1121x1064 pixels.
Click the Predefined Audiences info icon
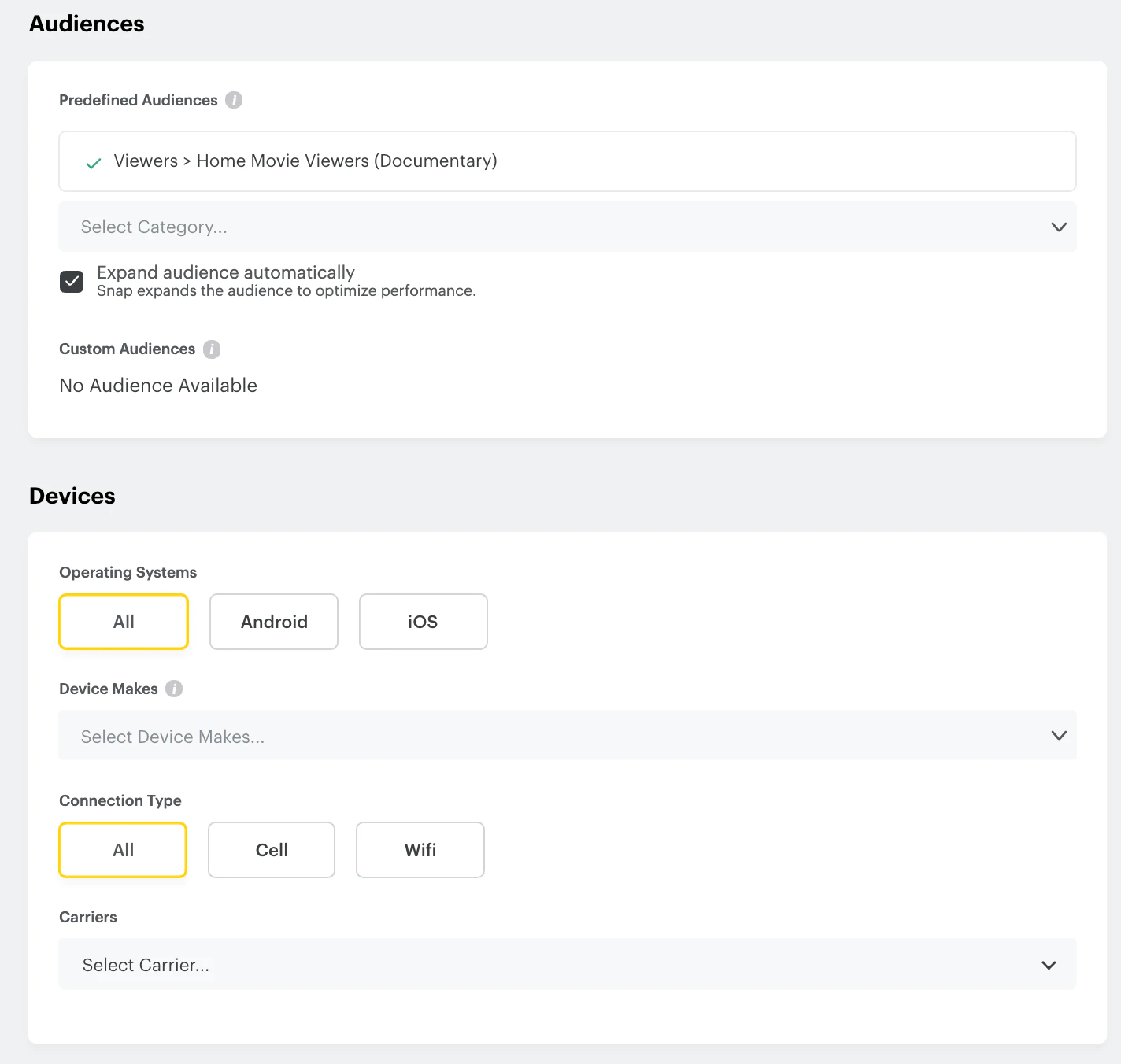click(234, 100)
